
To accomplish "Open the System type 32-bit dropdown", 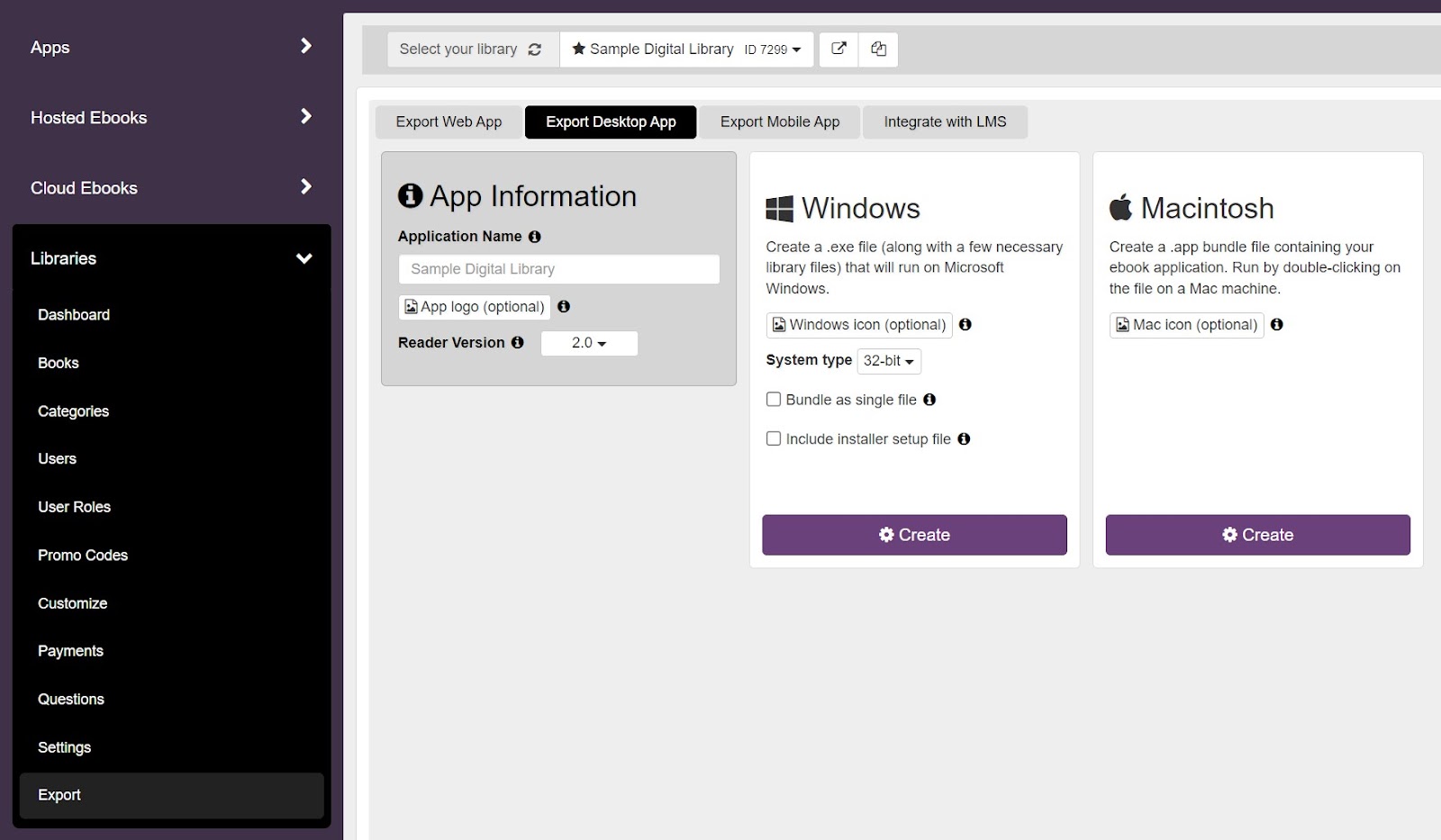I will coord(888,361).
